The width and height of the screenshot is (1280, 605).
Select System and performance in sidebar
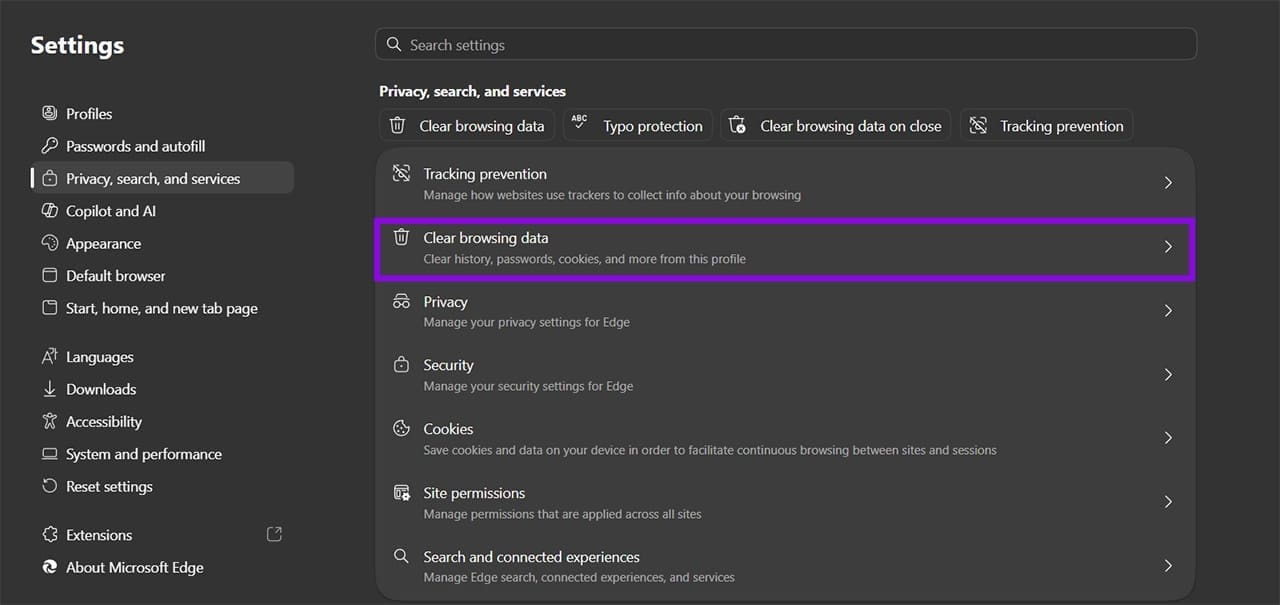point(162,454)
